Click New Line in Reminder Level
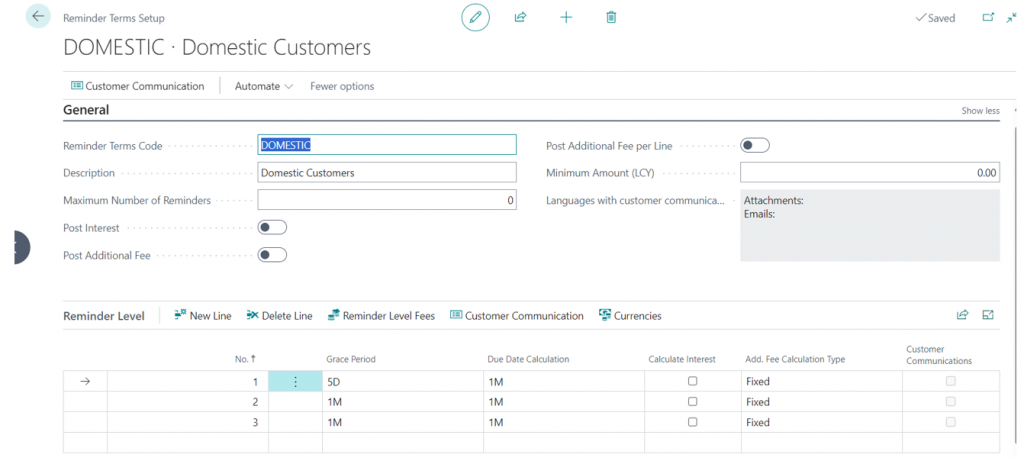The image size is (1024, 461). pyautogui.click(x=202, y=316)
